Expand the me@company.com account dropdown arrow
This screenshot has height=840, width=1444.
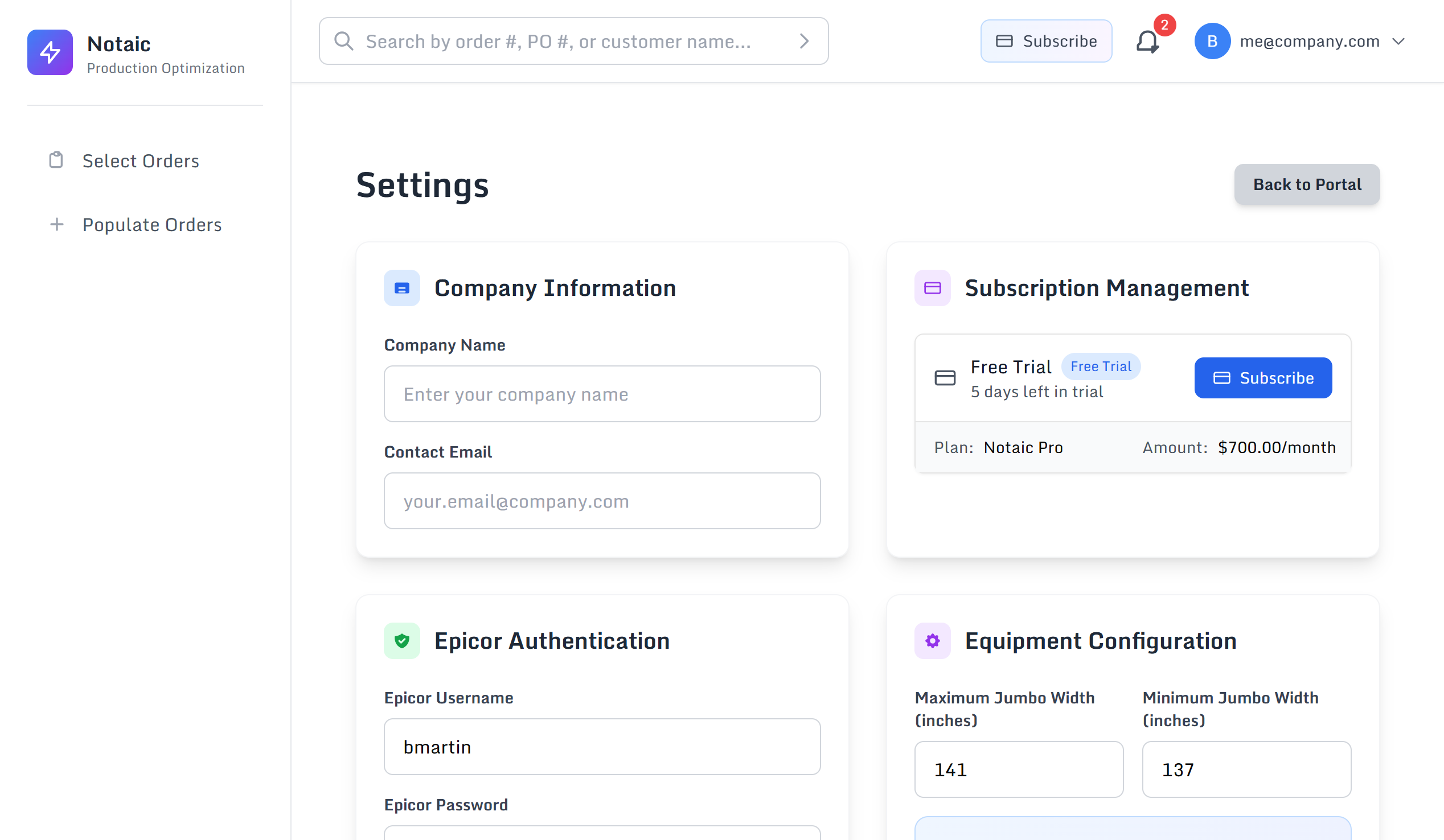click(1398, 42)
